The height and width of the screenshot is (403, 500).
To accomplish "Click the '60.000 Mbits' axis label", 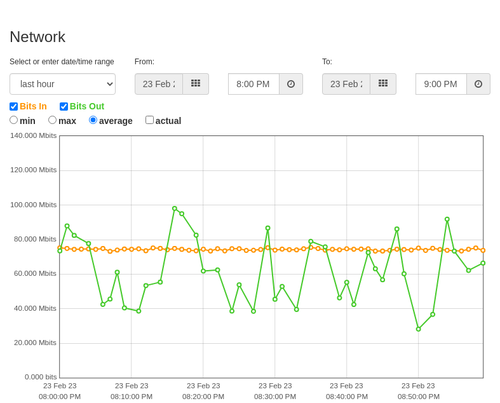I will point(35,273).
